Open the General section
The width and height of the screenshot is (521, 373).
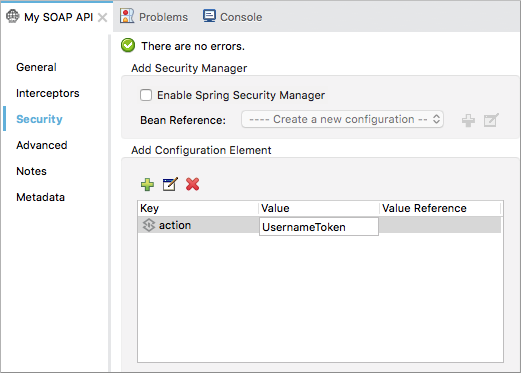(x=36, y=67)
